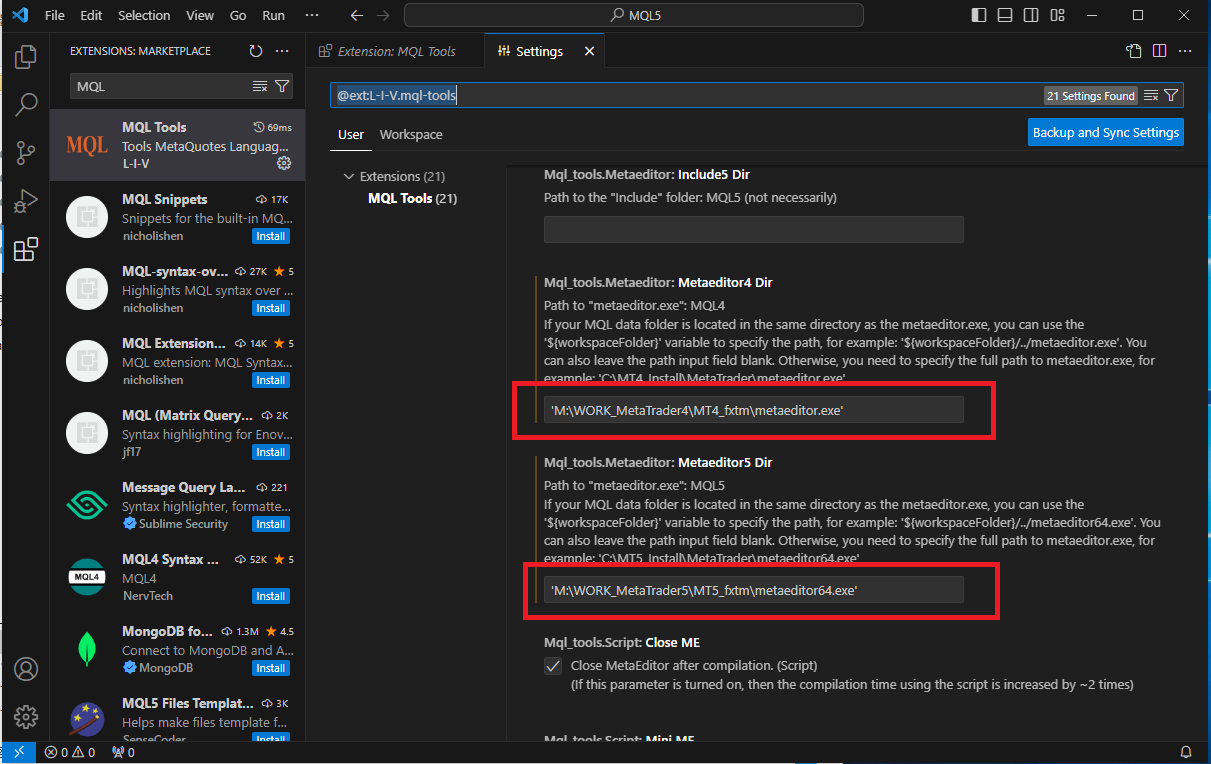Open remote window indicator in status bar

(x=18, y=752)
